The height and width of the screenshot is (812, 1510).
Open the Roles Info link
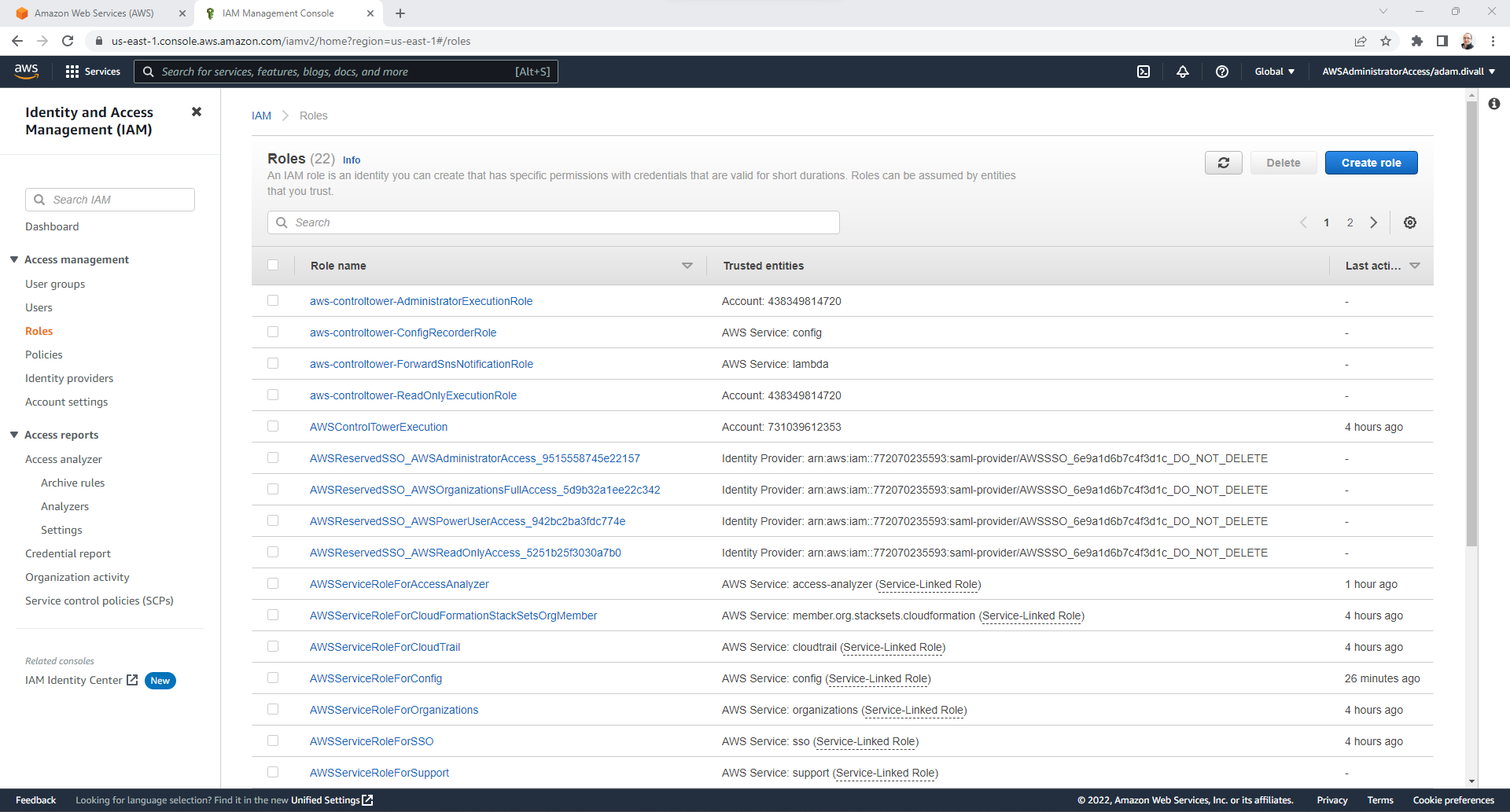pyautogui.click(x=352, y=160)
